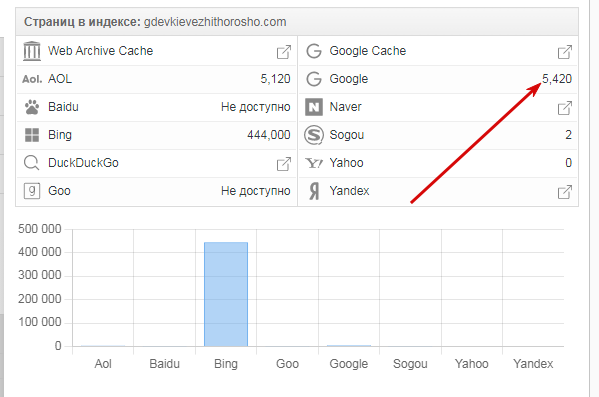Click the Baidu paw icon

tap(32, 107)
